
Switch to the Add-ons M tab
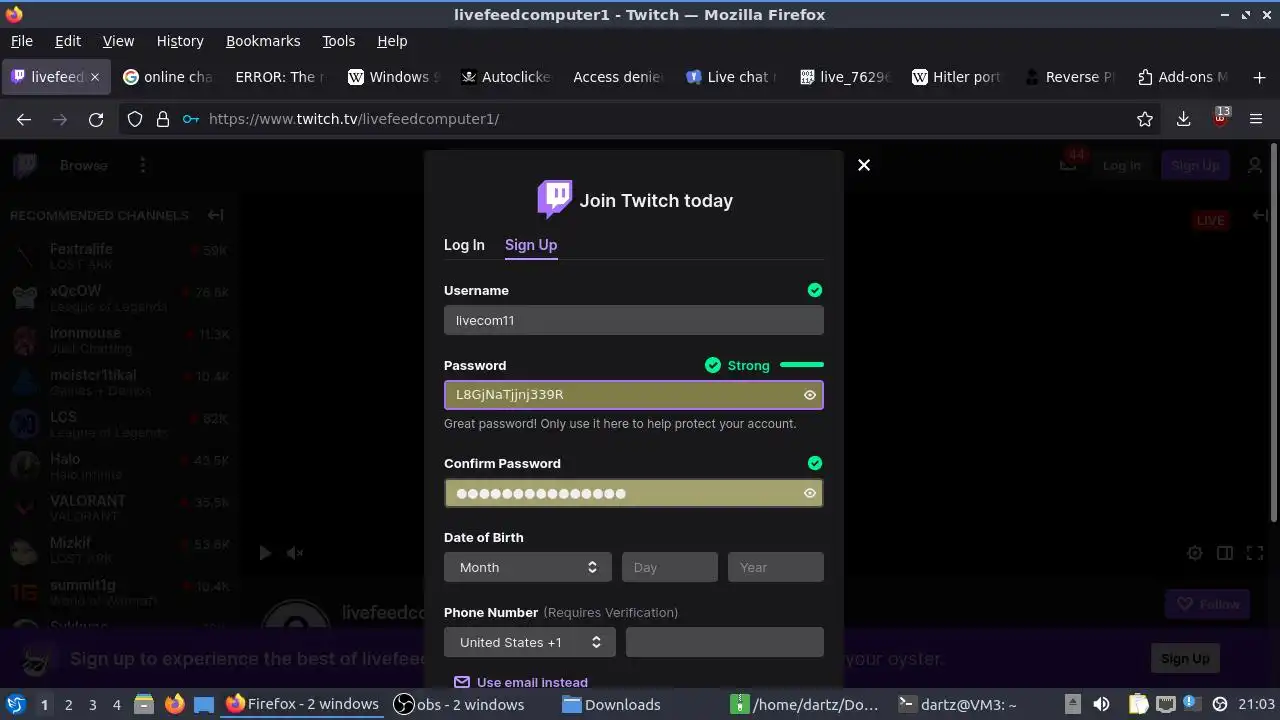(1183, 77)
